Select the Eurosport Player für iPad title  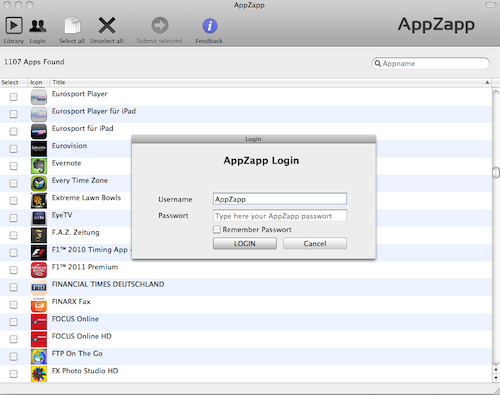coord(94,111)
